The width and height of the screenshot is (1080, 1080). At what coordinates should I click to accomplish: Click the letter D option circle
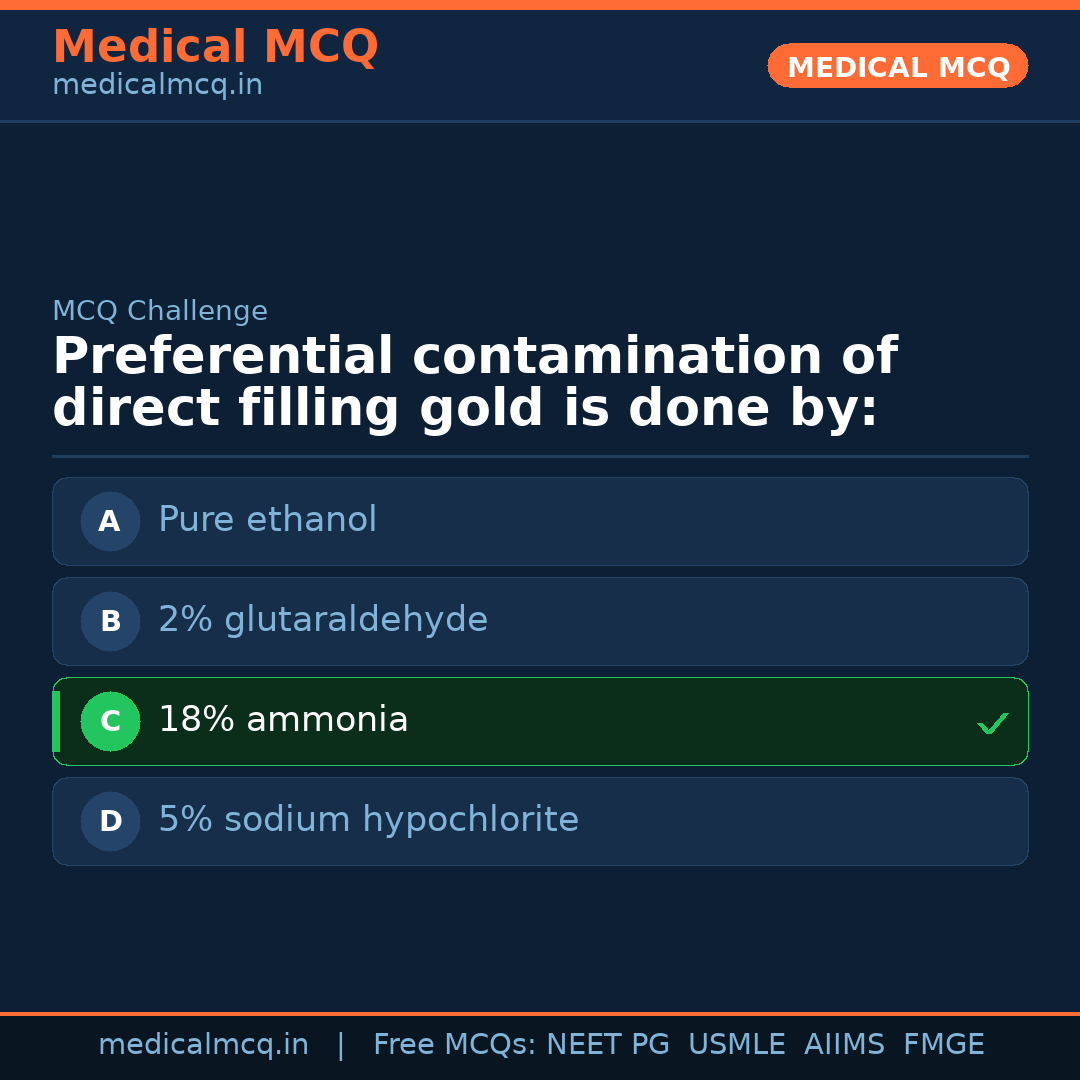click(110, 821)
